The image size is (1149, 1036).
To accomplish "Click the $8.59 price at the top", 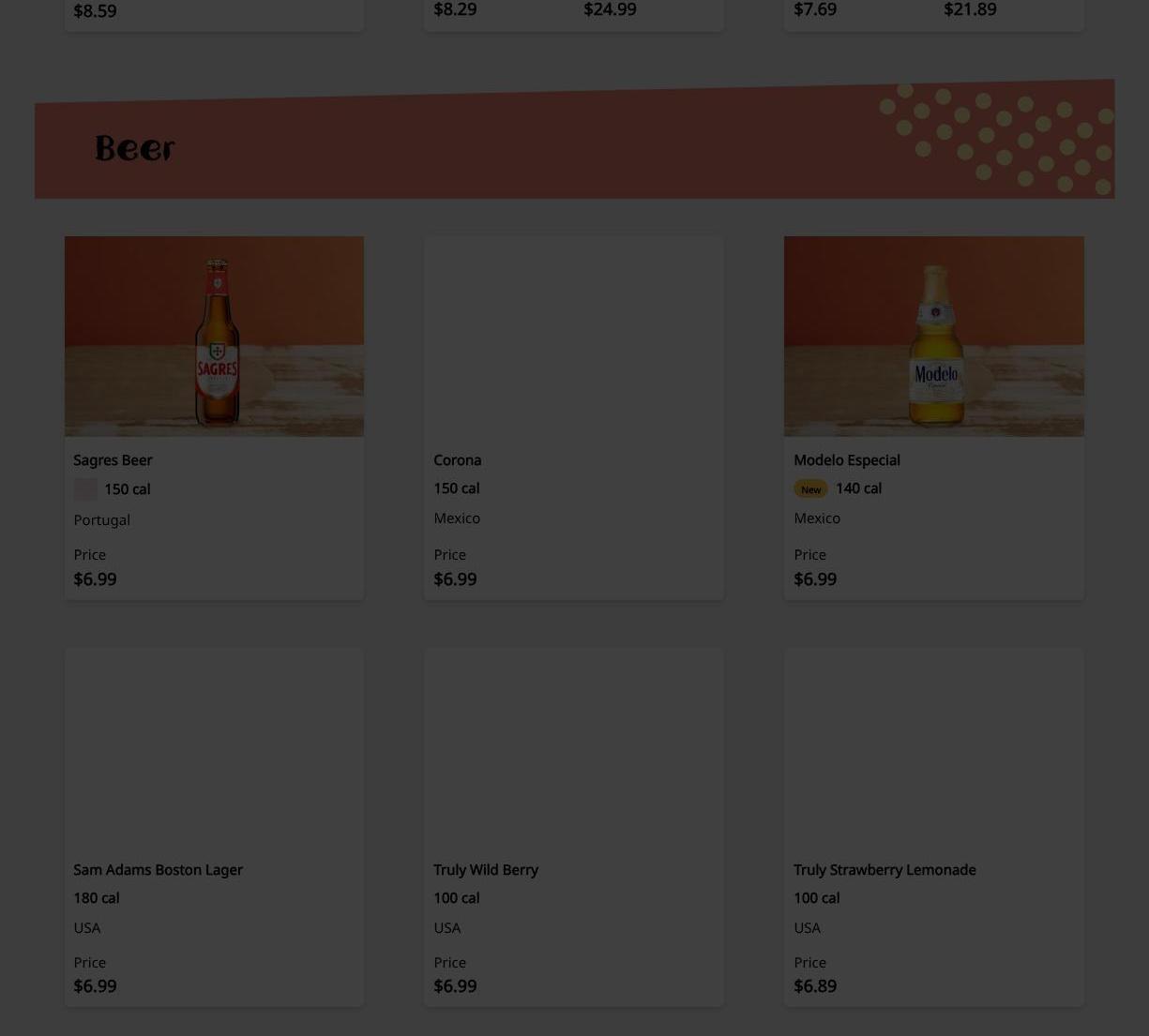I will click(95, 11).
